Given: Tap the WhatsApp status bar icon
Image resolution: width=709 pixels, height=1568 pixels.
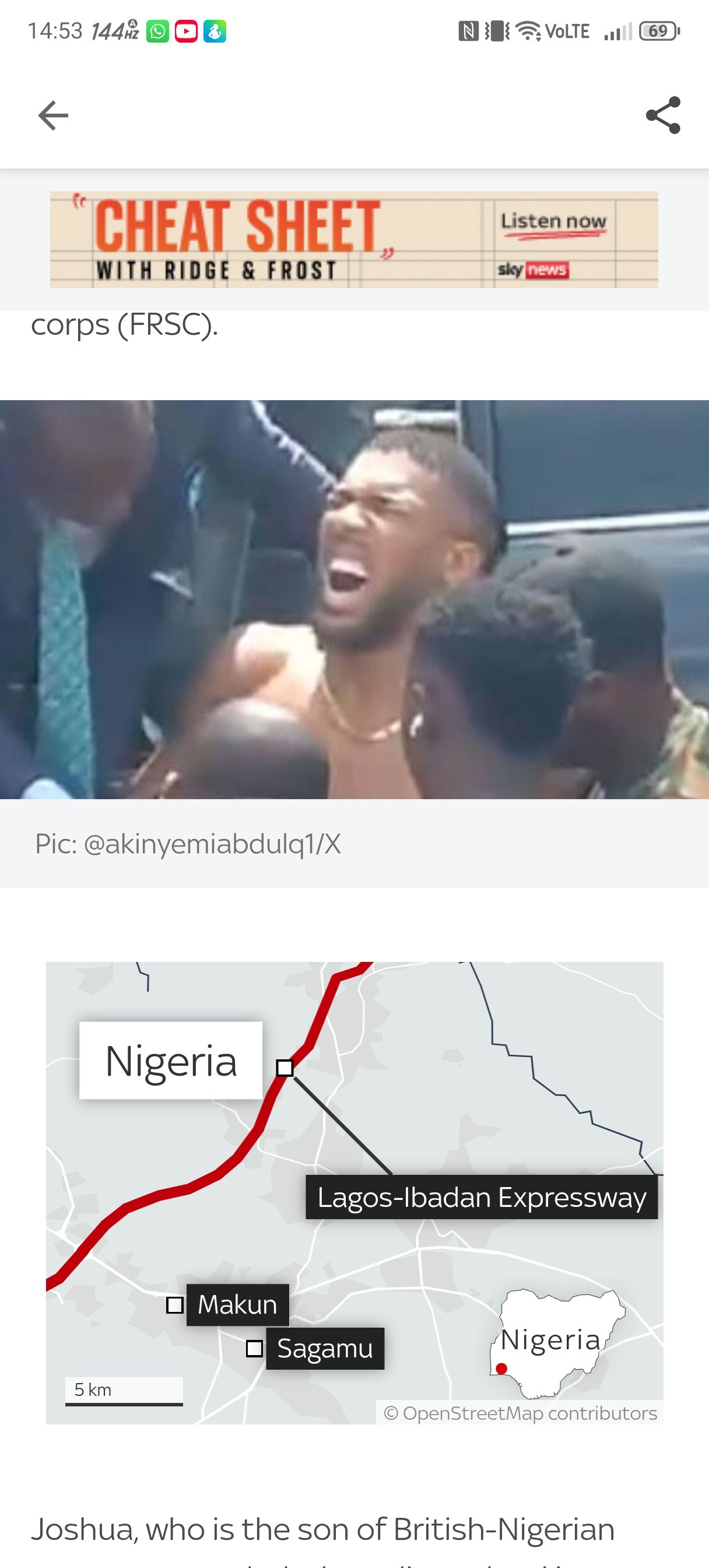Looking at the screenshot, I should 157,31.
